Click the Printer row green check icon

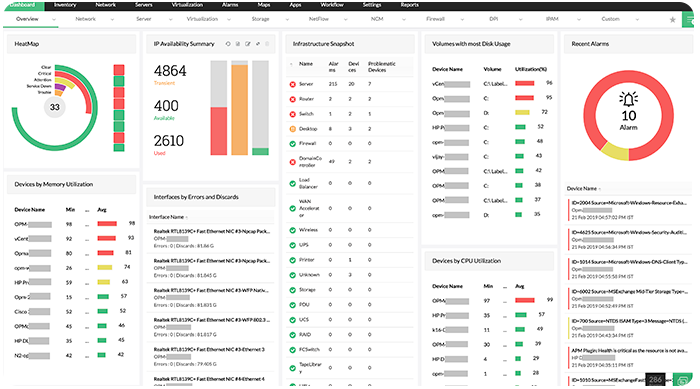292,260
